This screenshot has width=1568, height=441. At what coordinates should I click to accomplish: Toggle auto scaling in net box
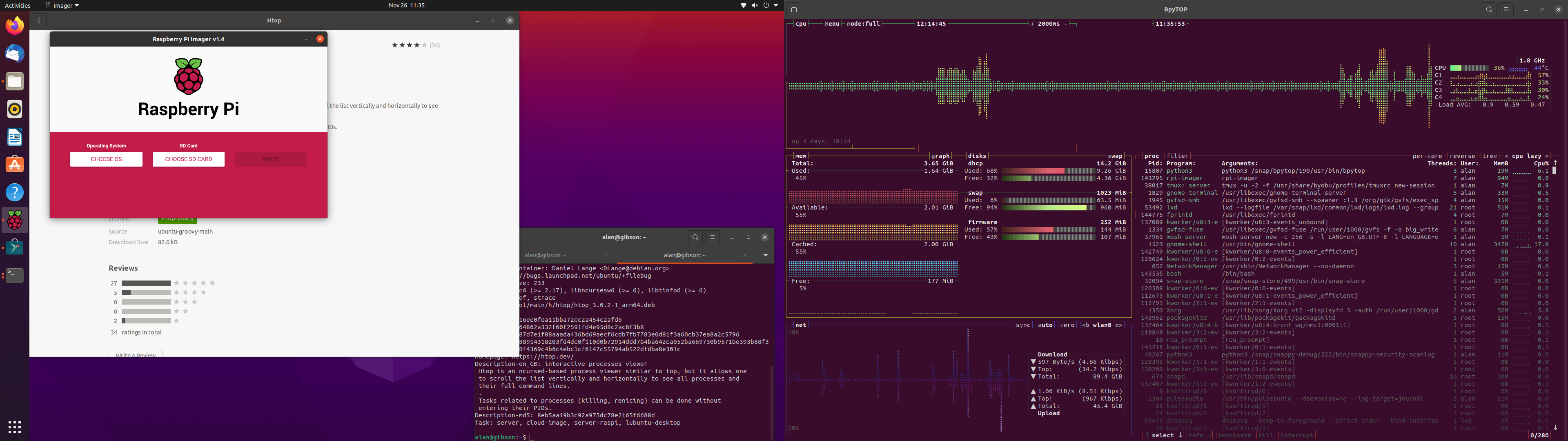1045,325
